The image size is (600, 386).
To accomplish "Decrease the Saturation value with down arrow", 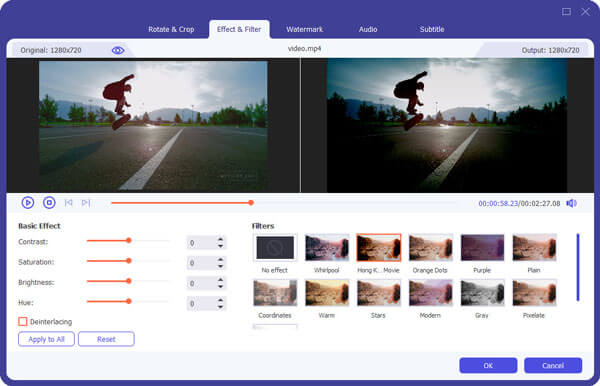I will pyautogui.click(x=220, y=266).
